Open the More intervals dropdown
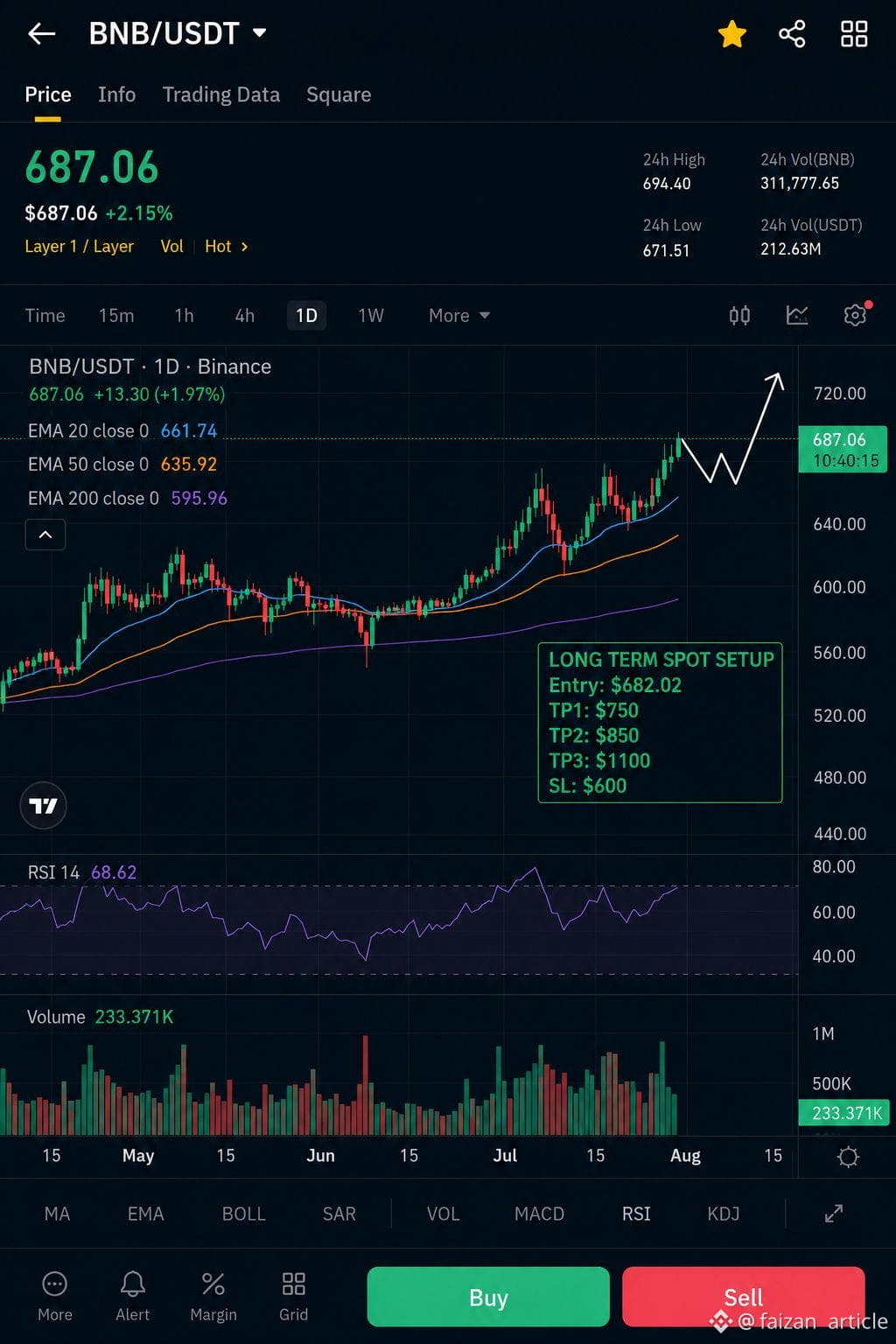 (458, 316)
